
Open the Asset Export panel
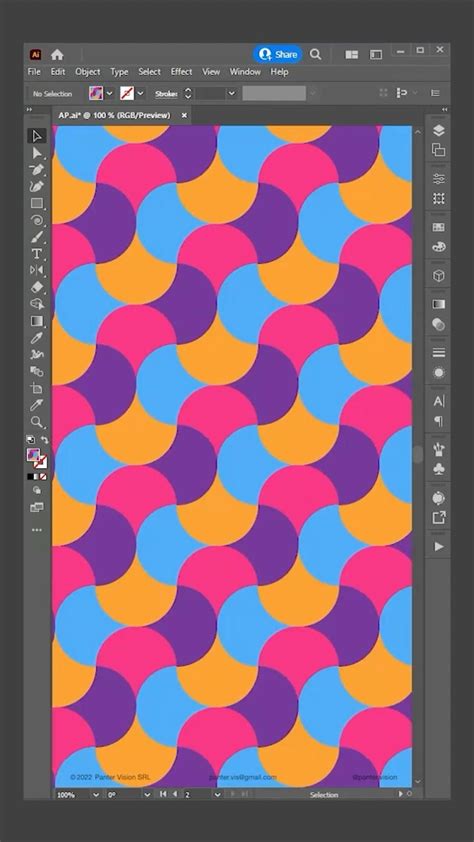pyautogui.click(x=439, y=518)
